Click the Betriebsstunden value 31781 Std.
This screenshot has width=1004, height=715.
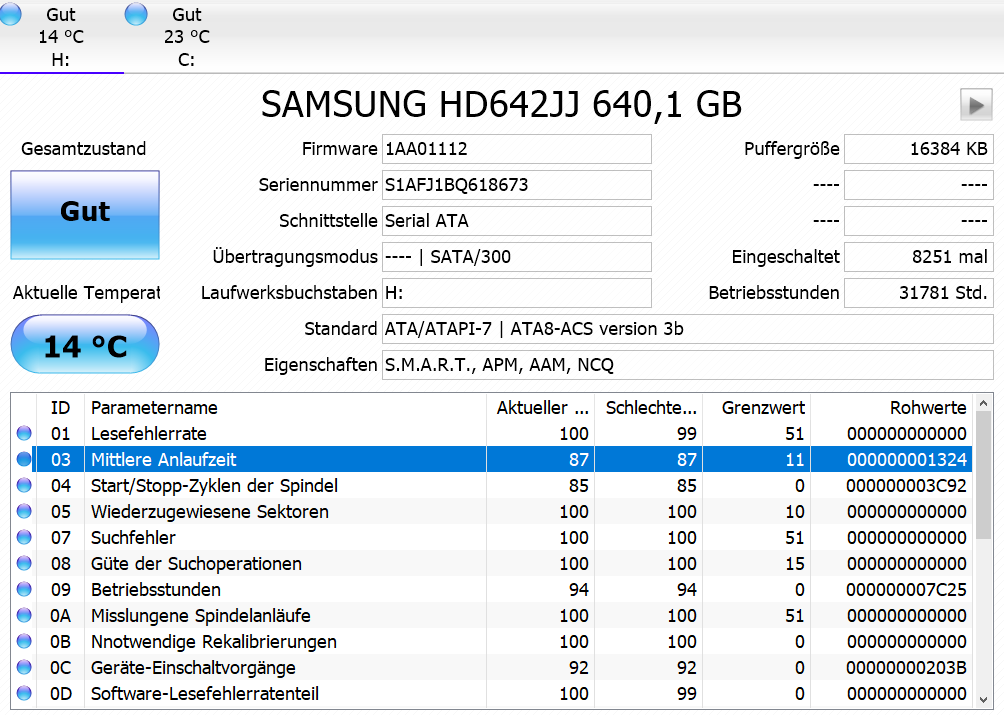coord(919,293)
